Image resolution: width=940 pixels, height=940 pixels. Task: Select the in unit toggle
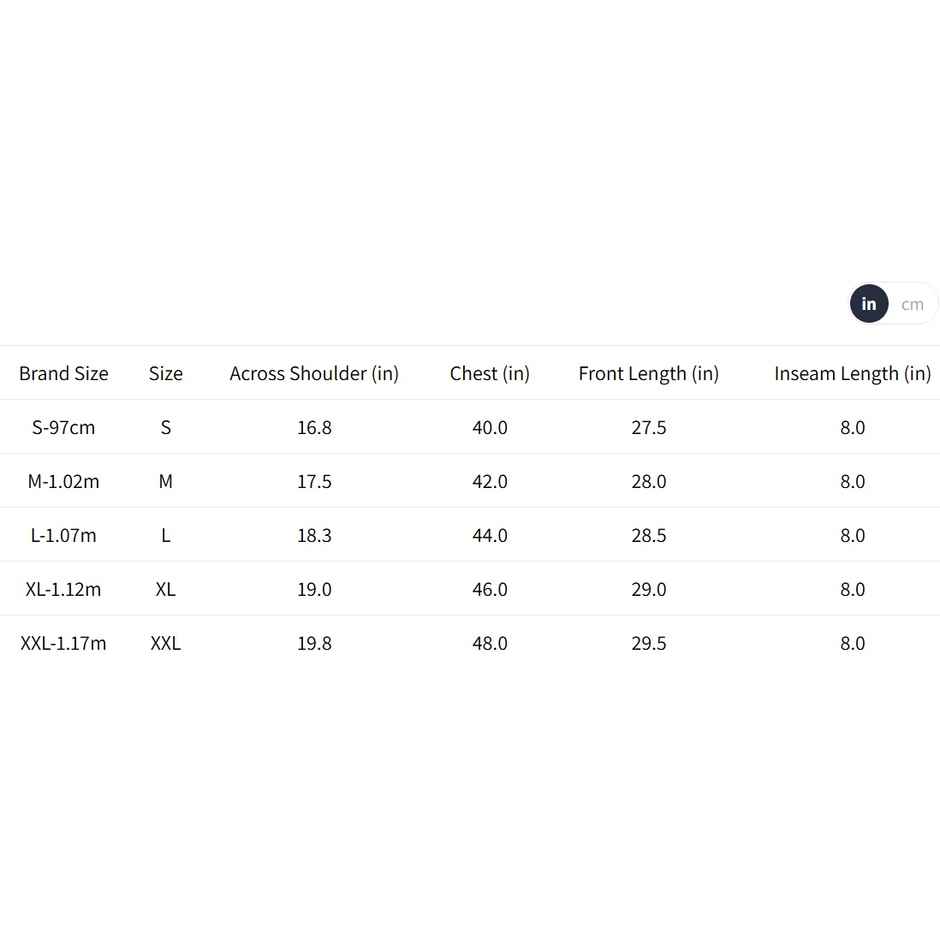tap(869, 304)
